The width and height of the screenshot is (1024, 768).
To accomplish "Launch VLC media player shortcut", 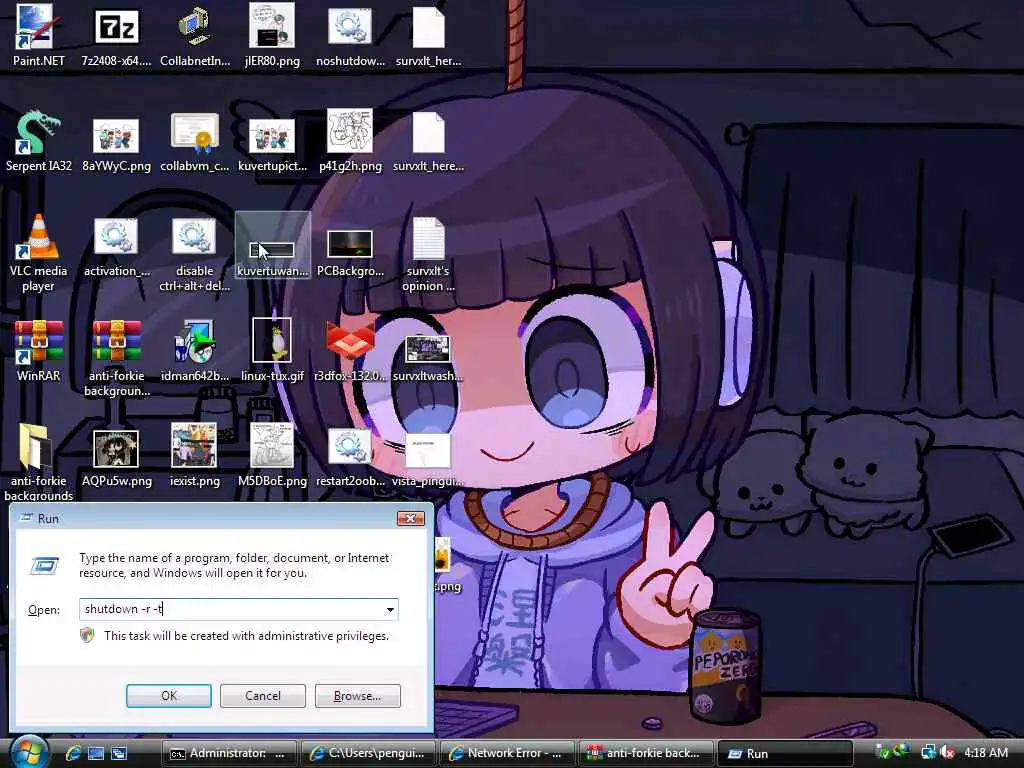I will coord(39,253).
